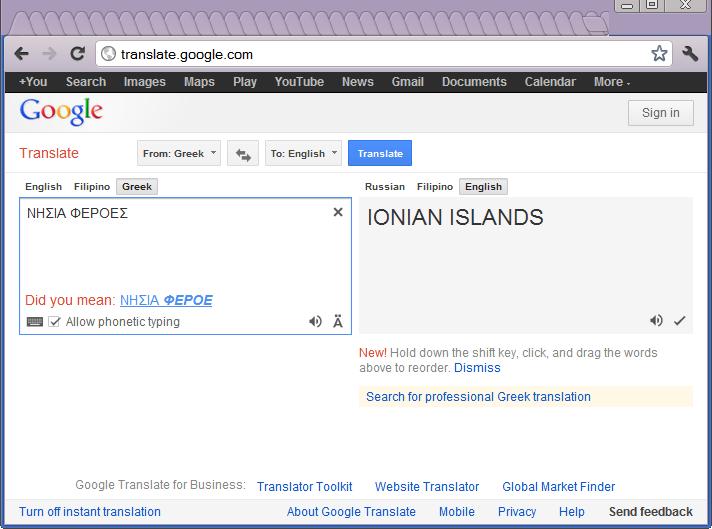Turn off instant translation
The image size is (712, 529).
coord(90,512)
